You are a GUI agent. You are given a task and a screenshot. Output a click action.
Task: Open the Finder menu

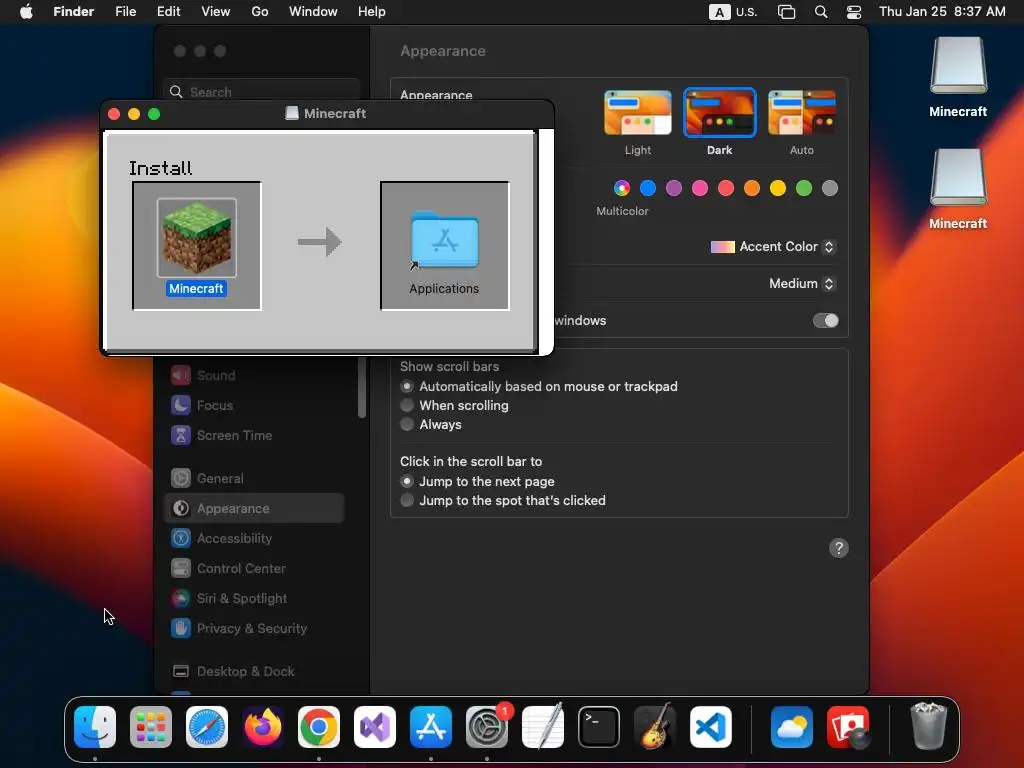tap(74, 12)
